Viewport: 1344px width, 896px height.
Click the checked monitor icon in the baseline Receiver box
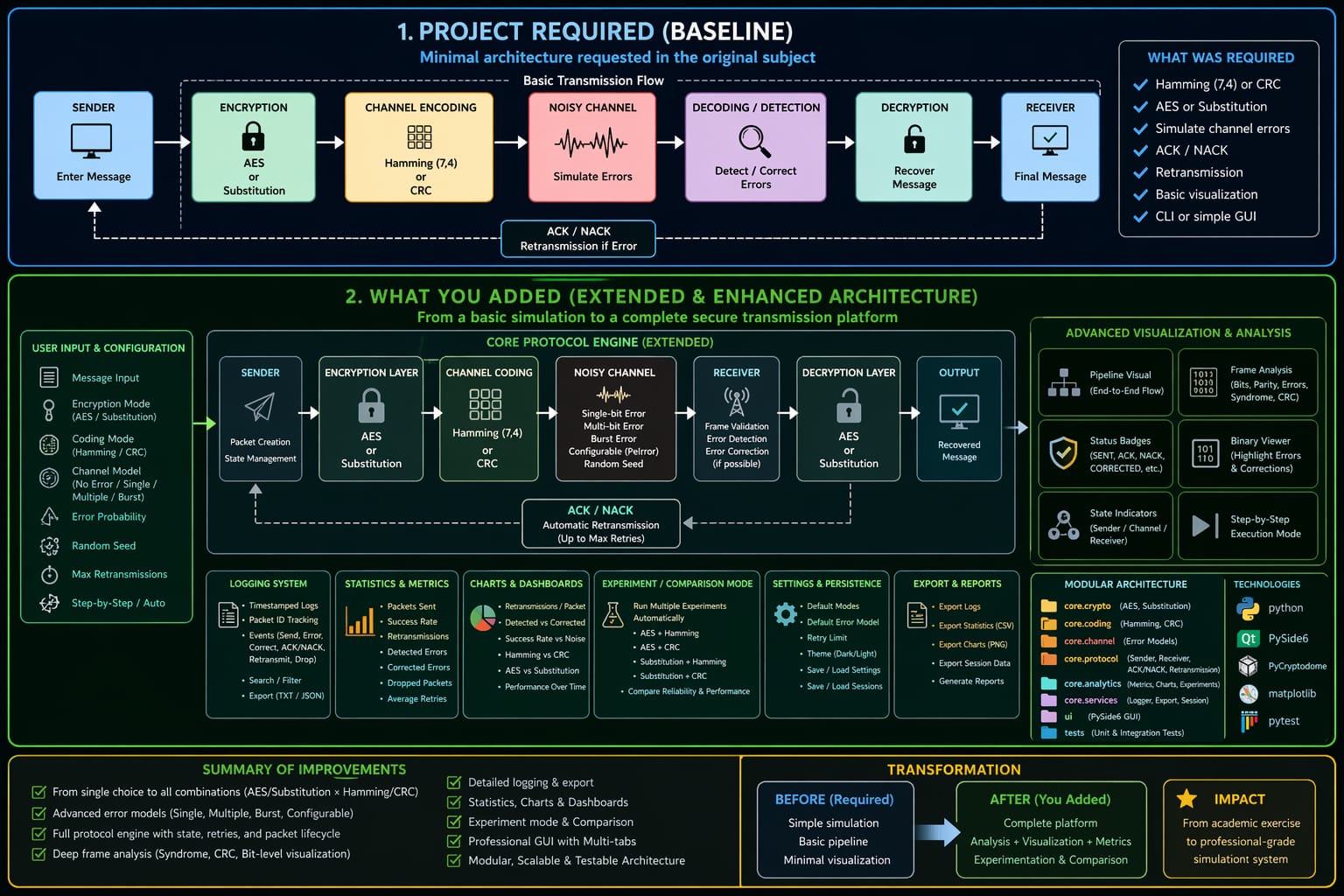pos(1050,140)
